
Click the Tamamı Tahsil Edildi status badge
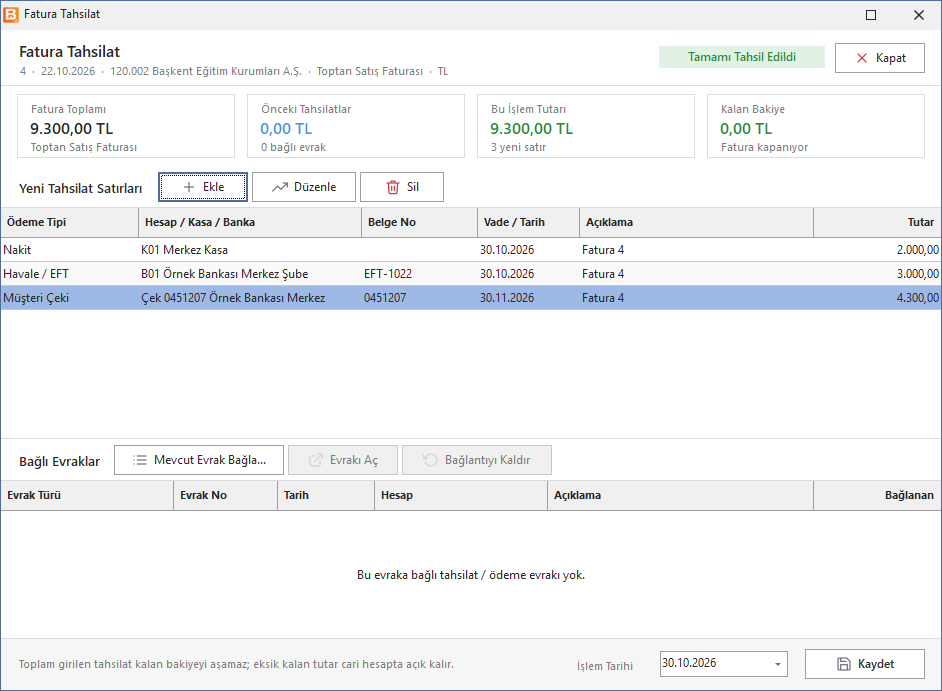click(x=742, y=57)
